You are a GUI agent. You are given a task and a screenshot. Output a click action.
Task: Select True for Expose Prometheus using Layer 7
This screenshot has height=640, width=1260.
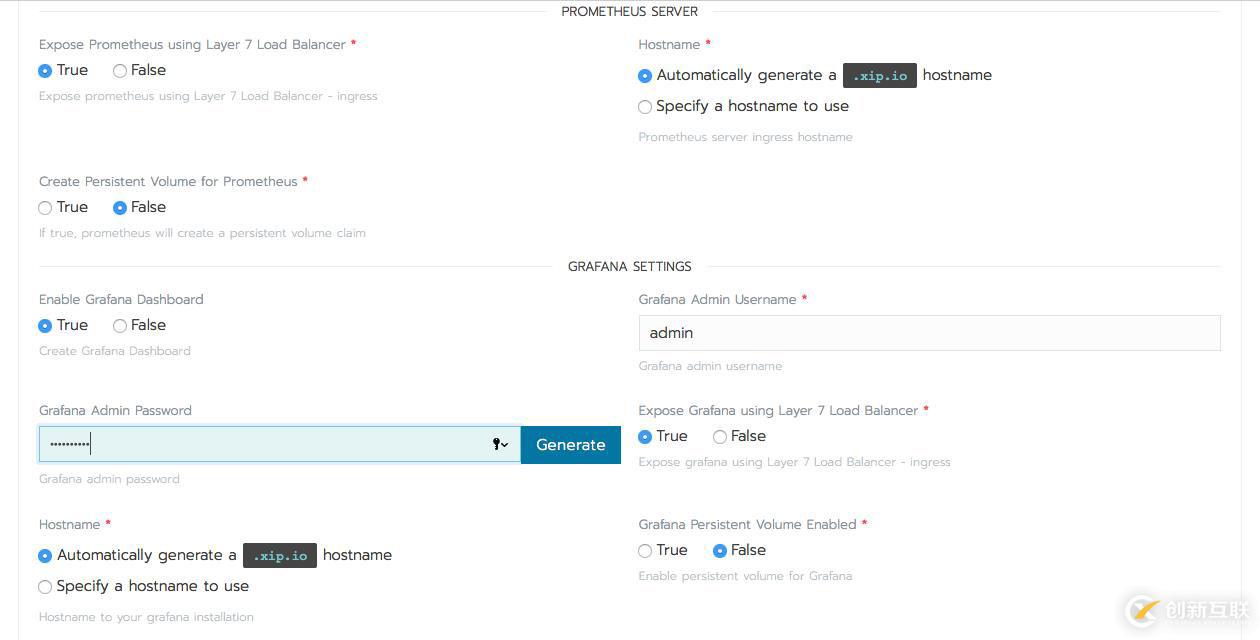click(x=45, y=71)
